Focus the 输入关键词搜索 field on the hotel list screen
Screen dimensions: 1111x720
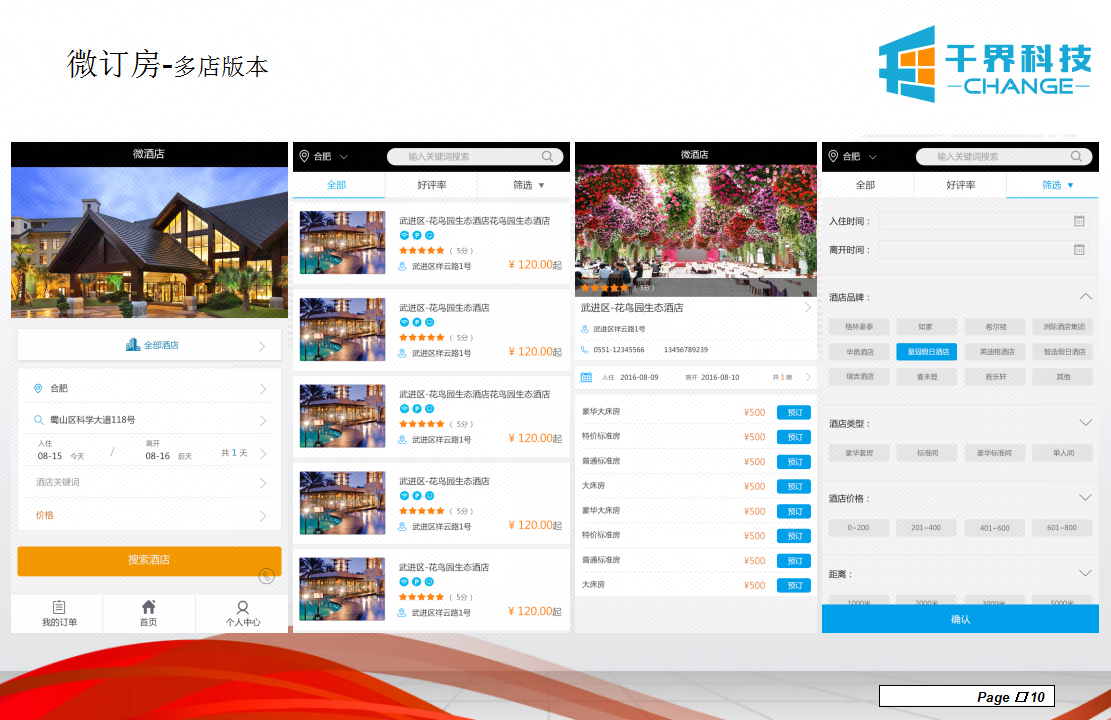[475, 157]
